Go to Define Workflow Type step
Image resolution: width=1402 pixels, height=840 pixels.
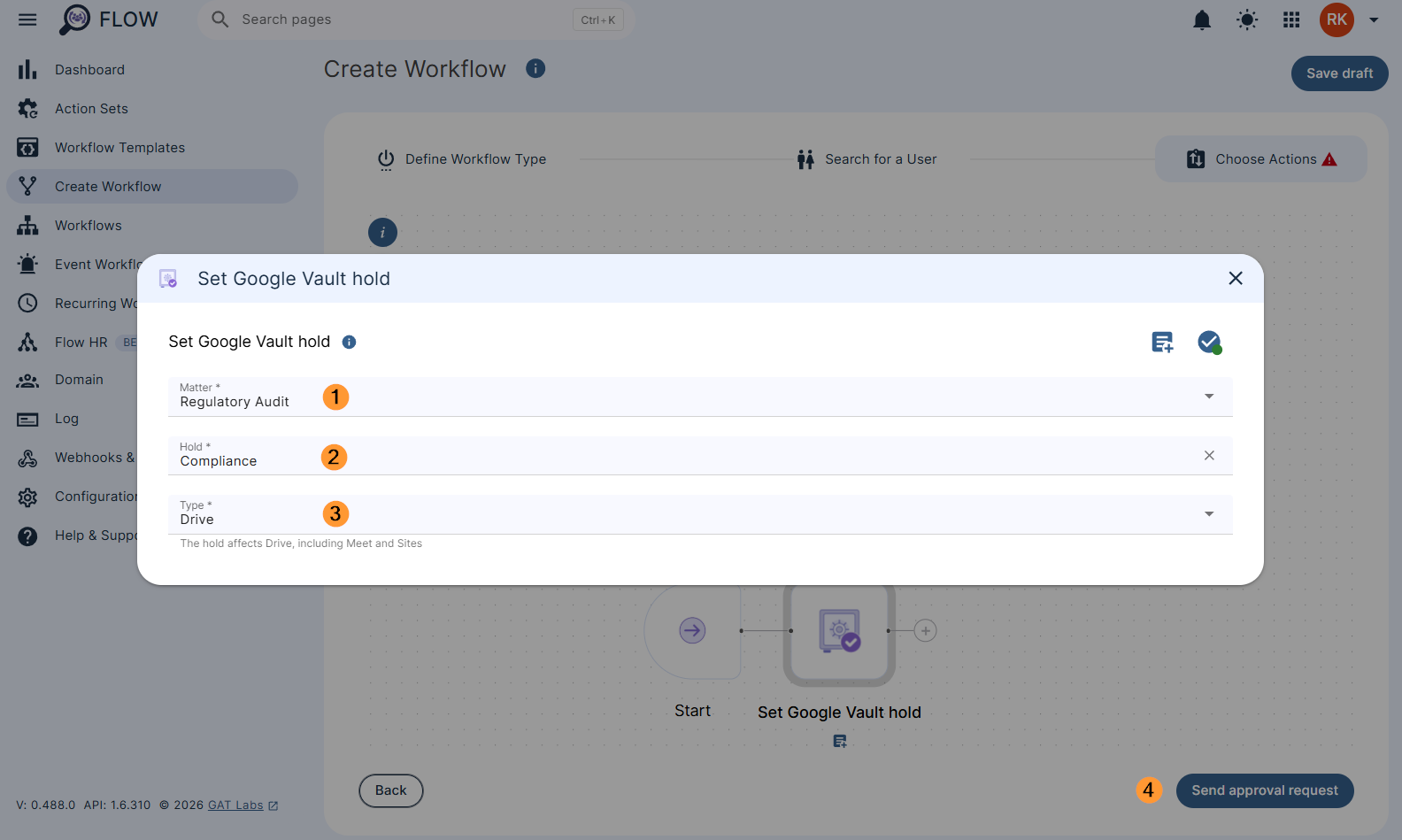pos(462,159)
